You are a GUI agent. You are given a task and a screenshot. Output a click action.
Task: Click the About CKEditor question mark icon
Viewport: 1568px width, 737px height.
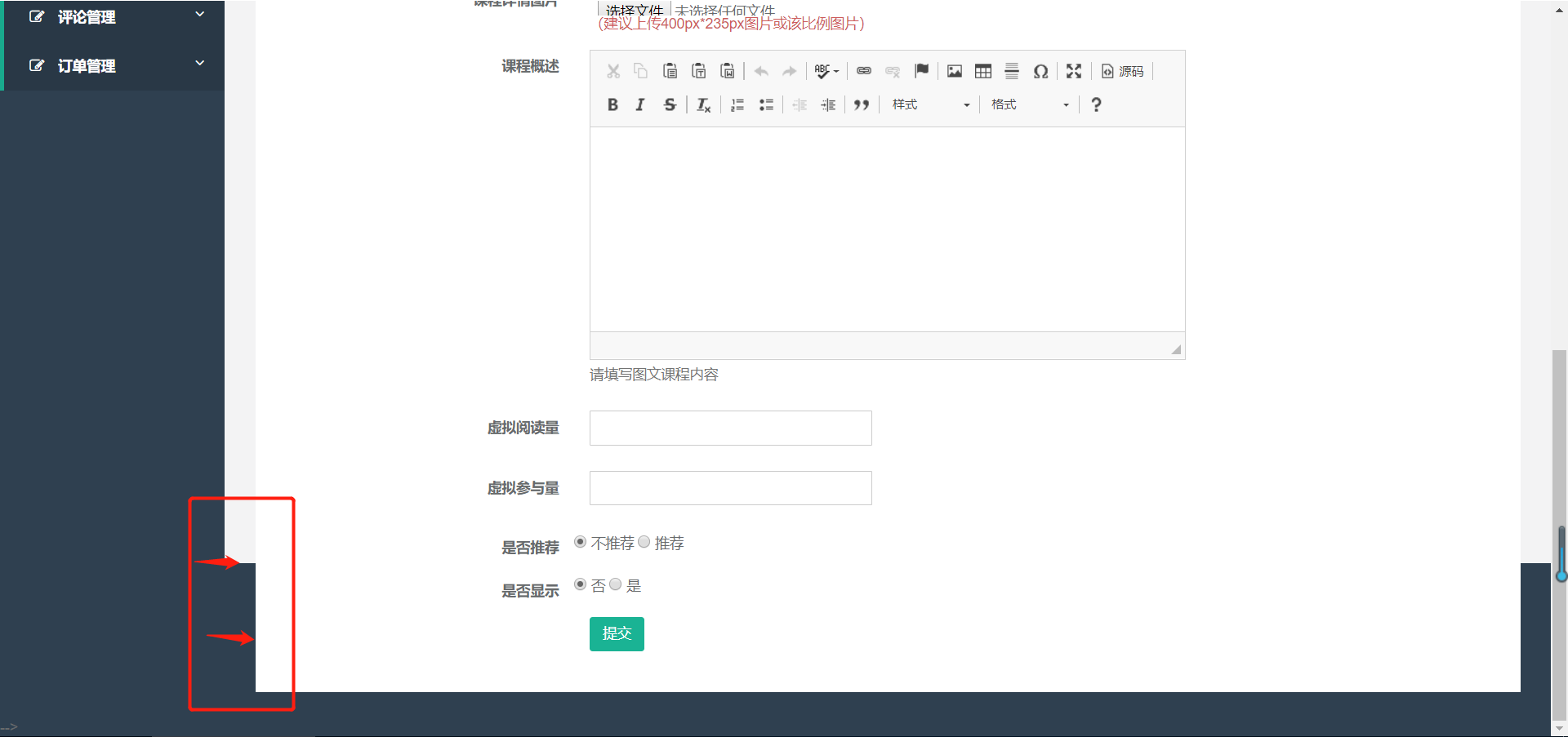click(1096, 104)
